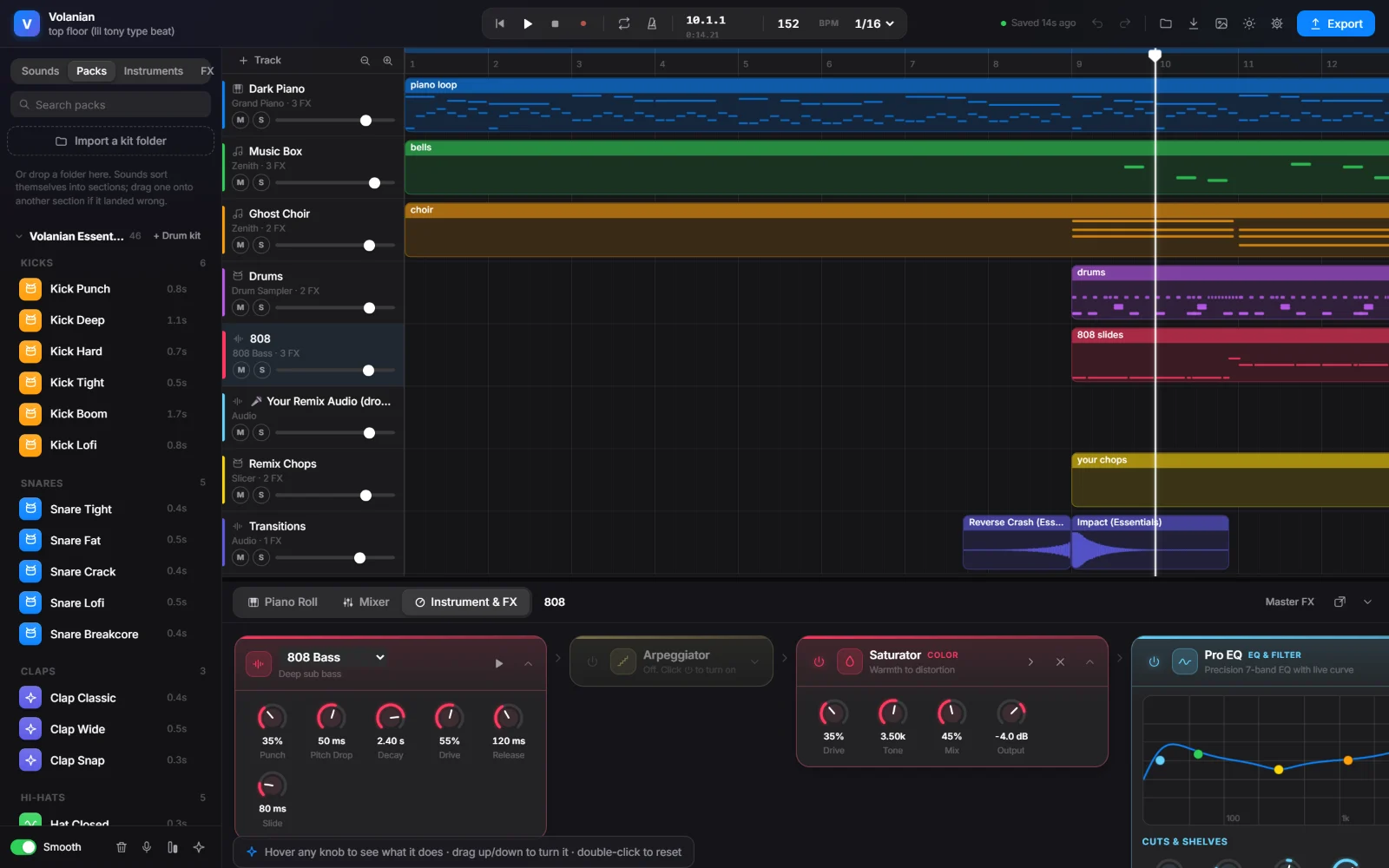Solo the Remix Chops track
This screenshot has width=1389, height=868.
click(x=261, y=495)
